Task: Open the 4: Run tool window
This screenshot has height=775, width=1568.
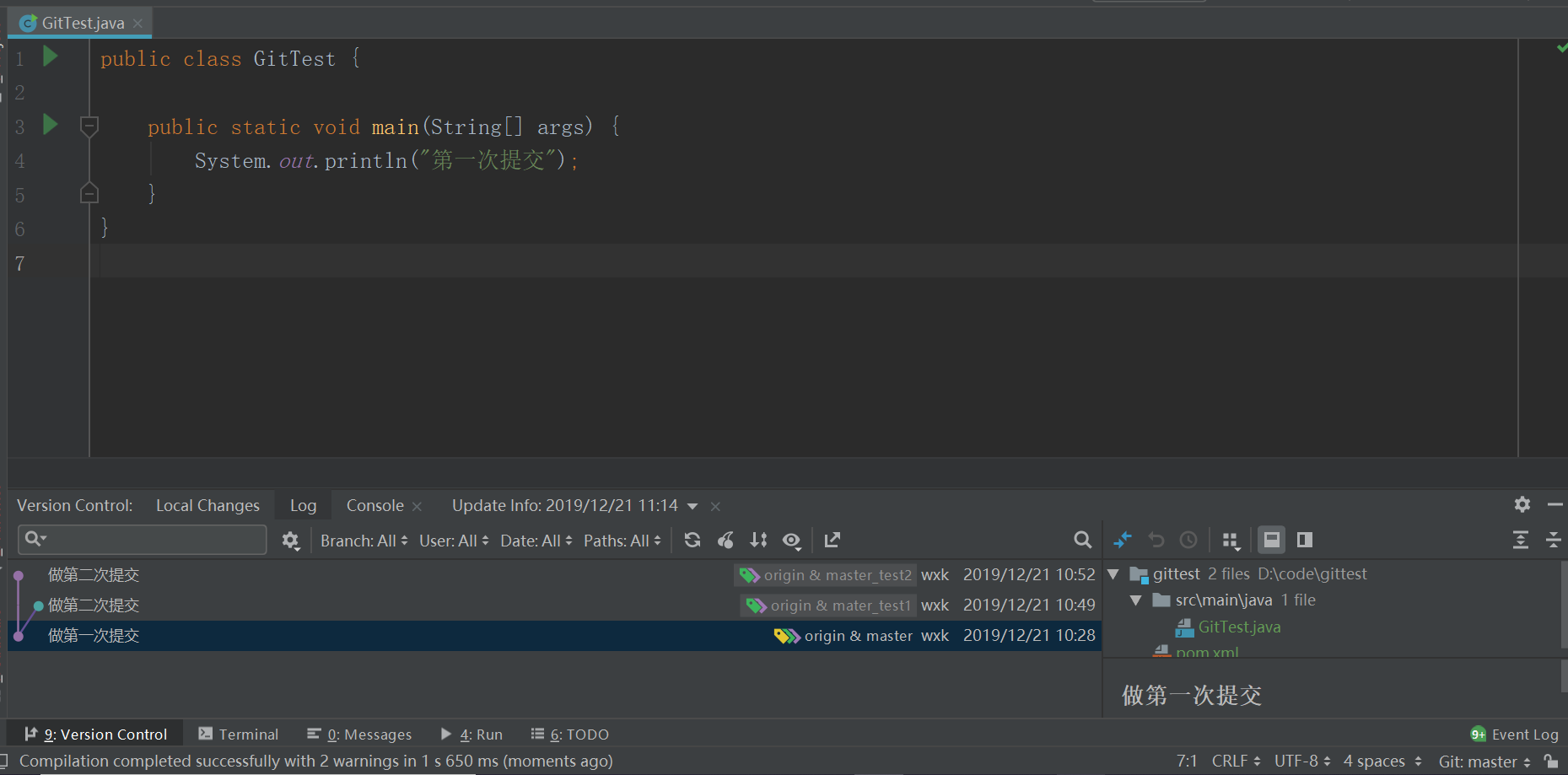Action: click(x=471, y=735)
